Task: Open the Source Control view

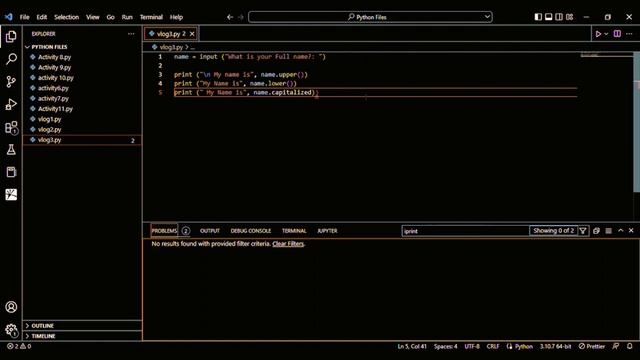Action: point(11,82)
